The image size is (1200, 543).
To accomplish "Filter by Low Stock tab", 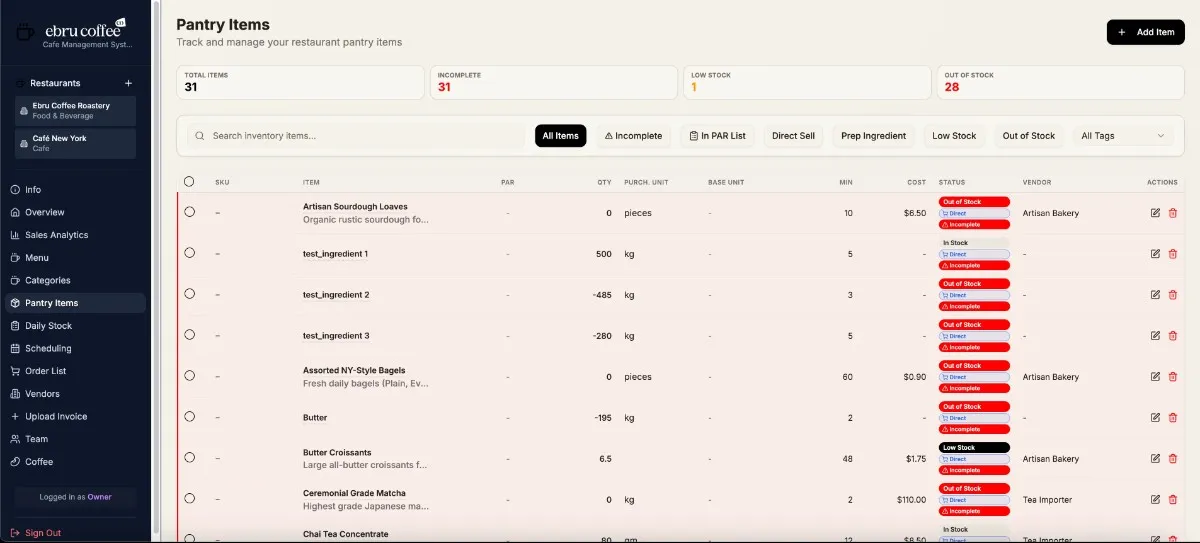I will (953, 136).
